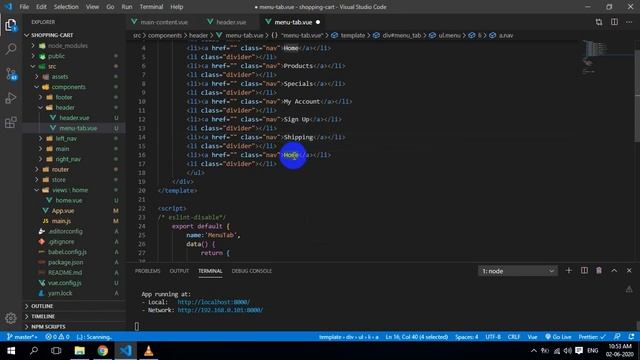Close the terminal panel
Screen dimensions: 640x360
pyautogui.click(x=629, y=271)
